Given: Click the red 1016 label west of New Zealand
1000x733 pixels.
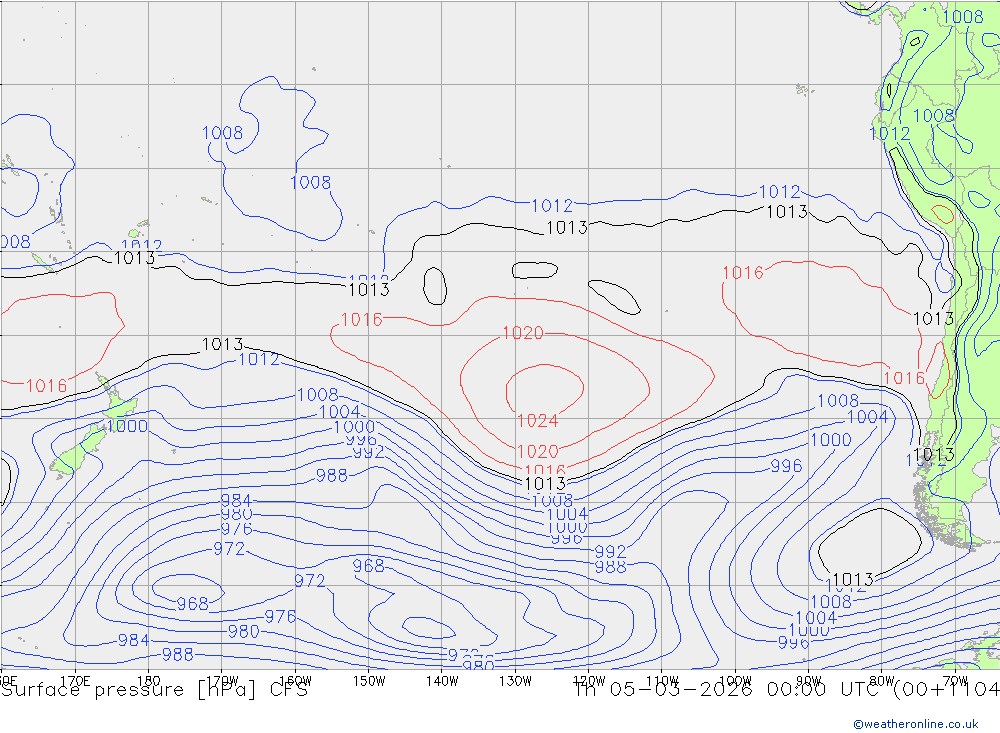Looking at the screenshot, I should click(x=46, y=386).
